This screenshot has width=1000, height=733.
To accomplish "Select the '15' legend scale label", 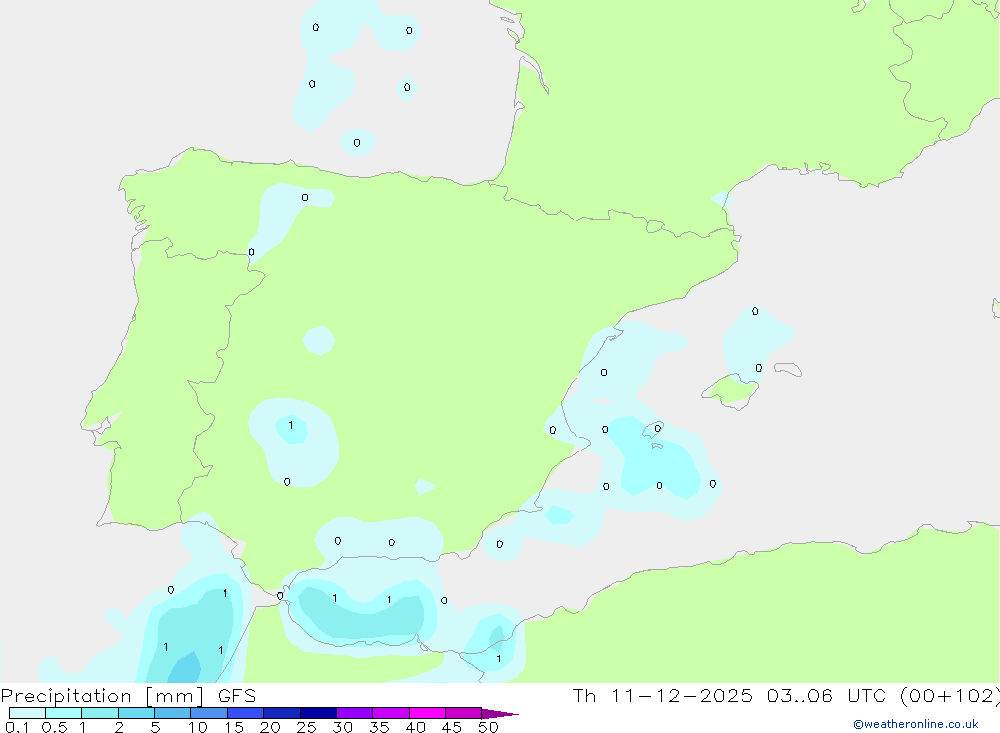I will (234, 727).
